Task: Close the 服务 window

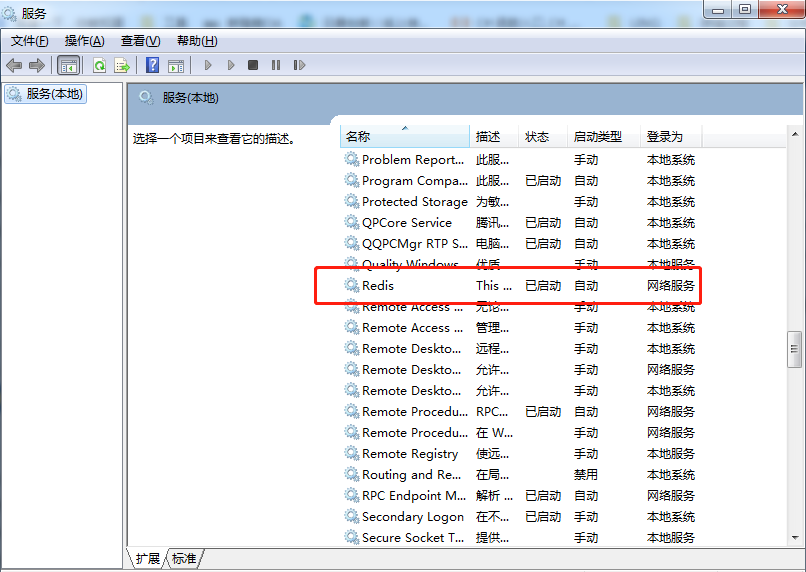Action: pos(782,9)
